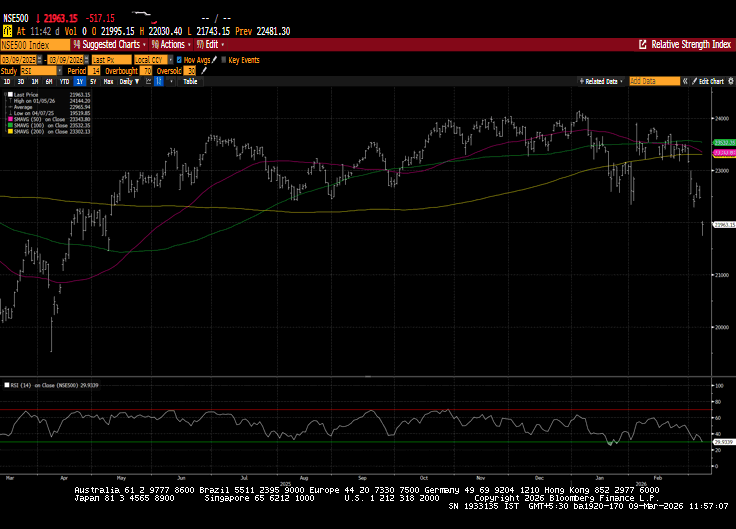
Task: Select the Max range tab
Action: click(108, 81)
